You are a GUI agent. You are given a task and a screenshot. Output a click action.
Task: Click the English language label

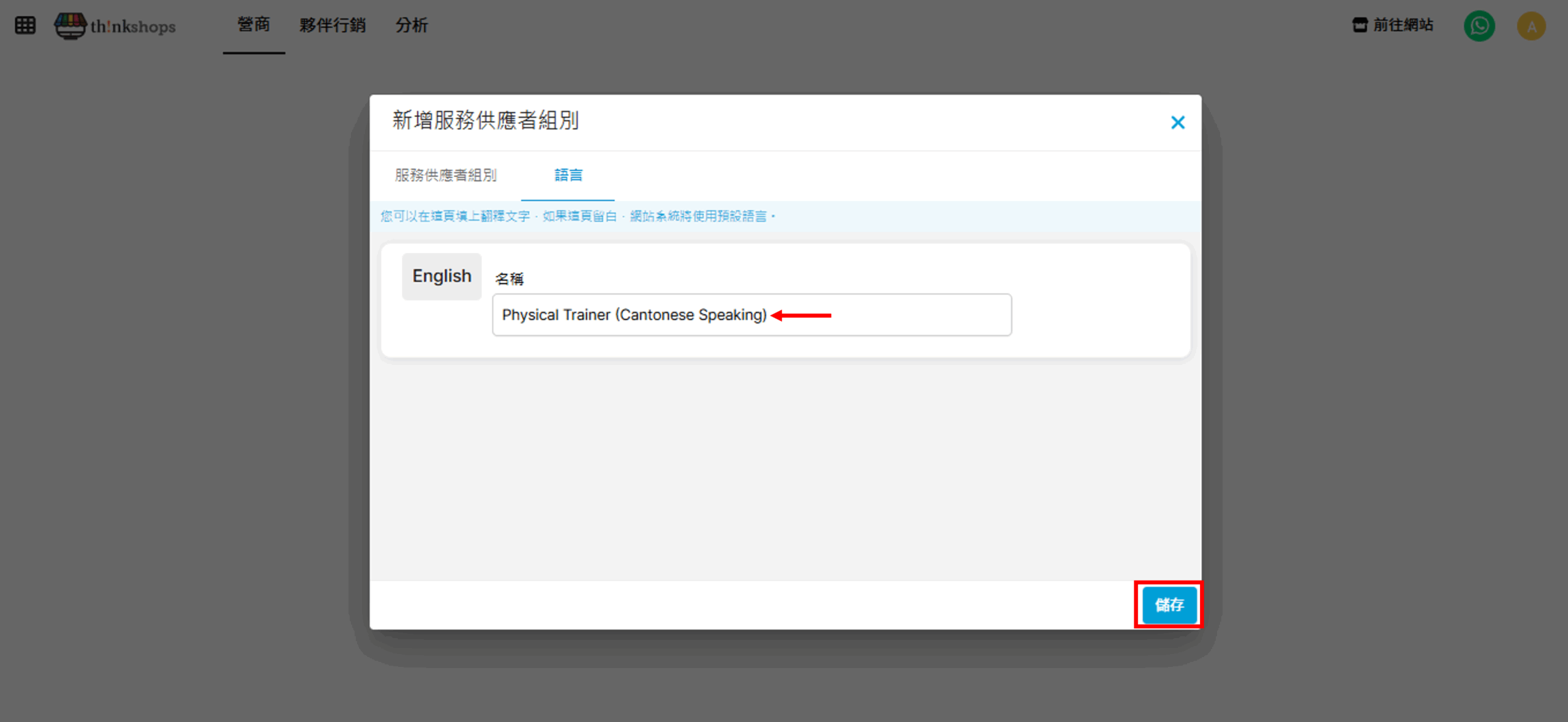point(442,276)
